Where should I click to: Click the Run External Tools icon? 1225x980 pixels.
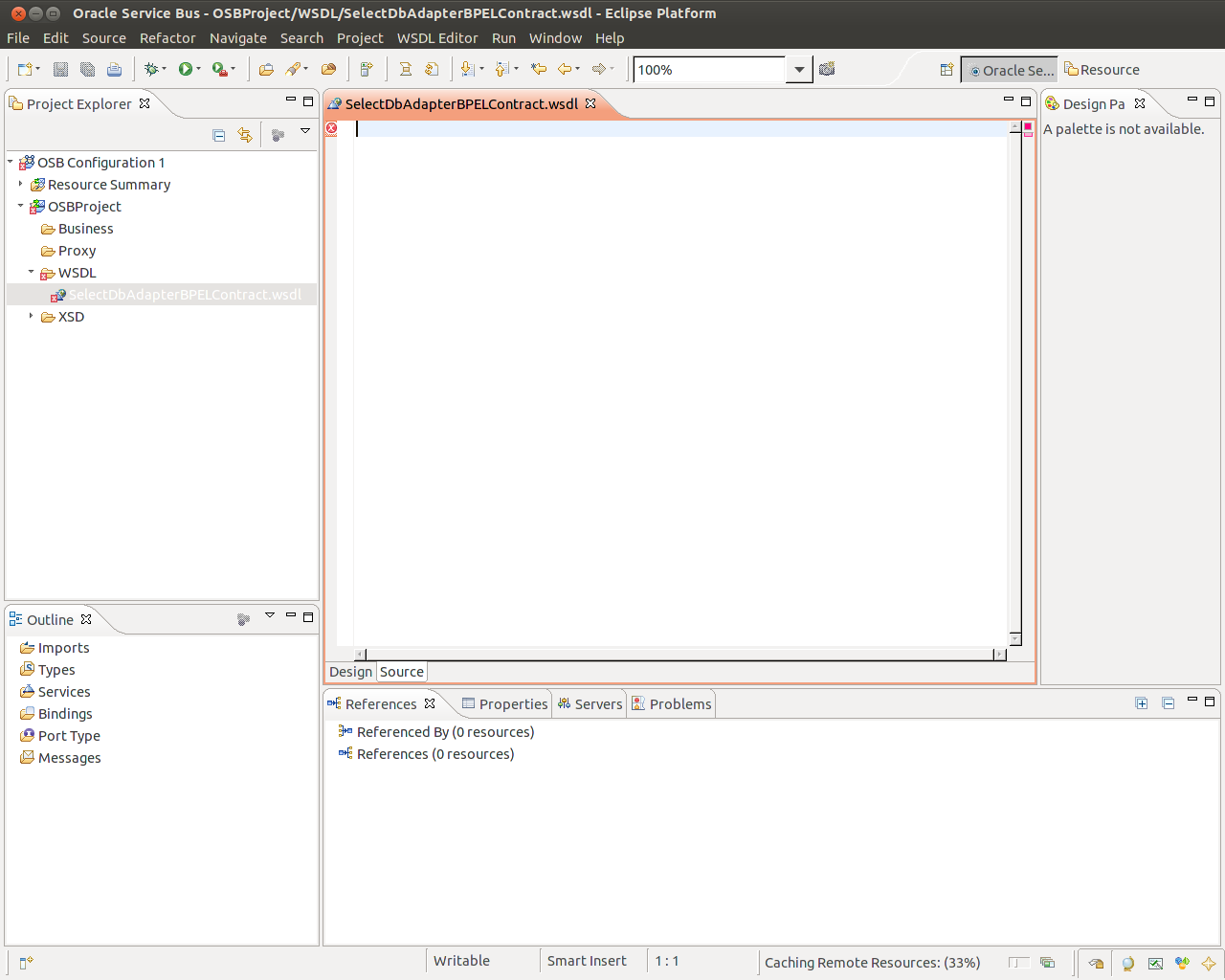tap(219, 69)
